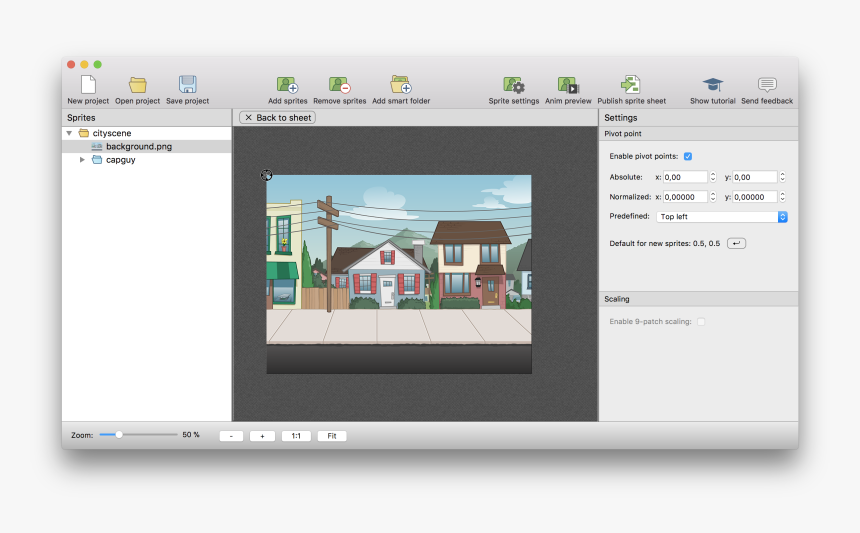Open the Predefined 'Top left' dropdown

pos(722,216)
